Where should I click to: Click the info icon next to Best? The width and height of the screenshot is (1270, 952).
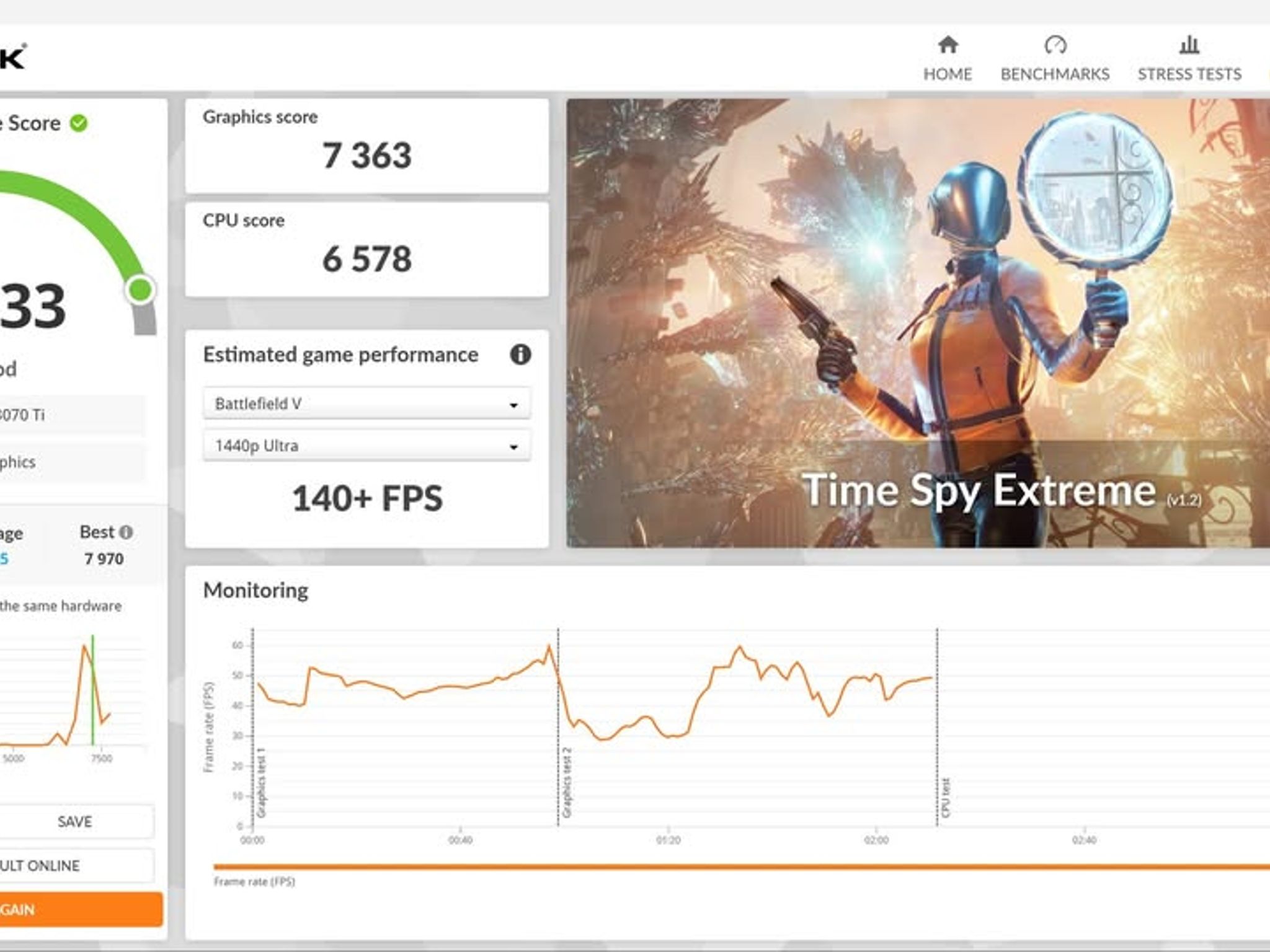pos(126,532)
